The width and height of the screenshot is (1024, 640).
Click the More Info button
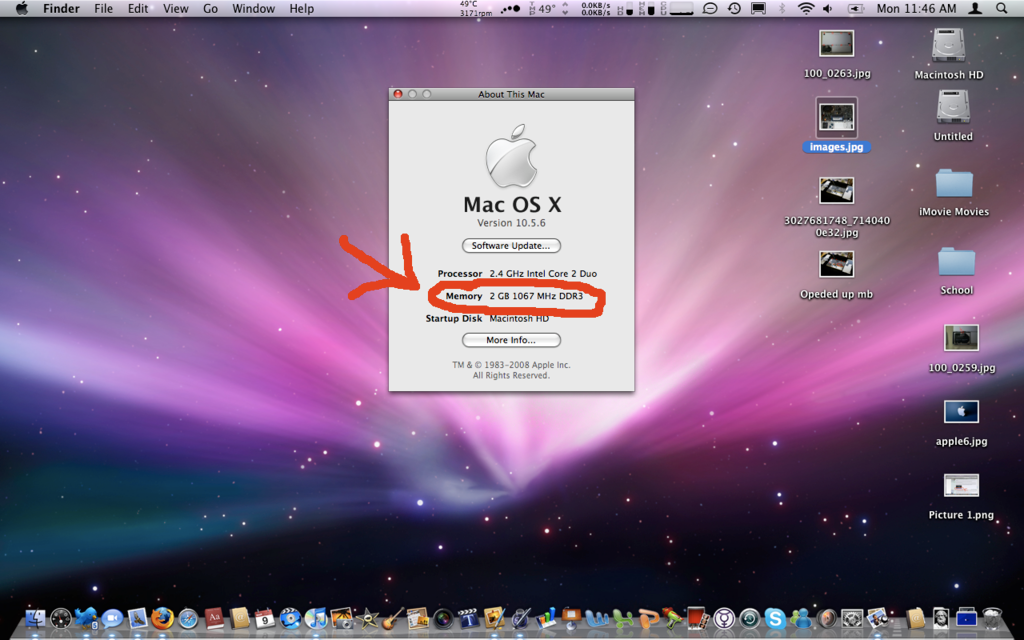[511, 340]
